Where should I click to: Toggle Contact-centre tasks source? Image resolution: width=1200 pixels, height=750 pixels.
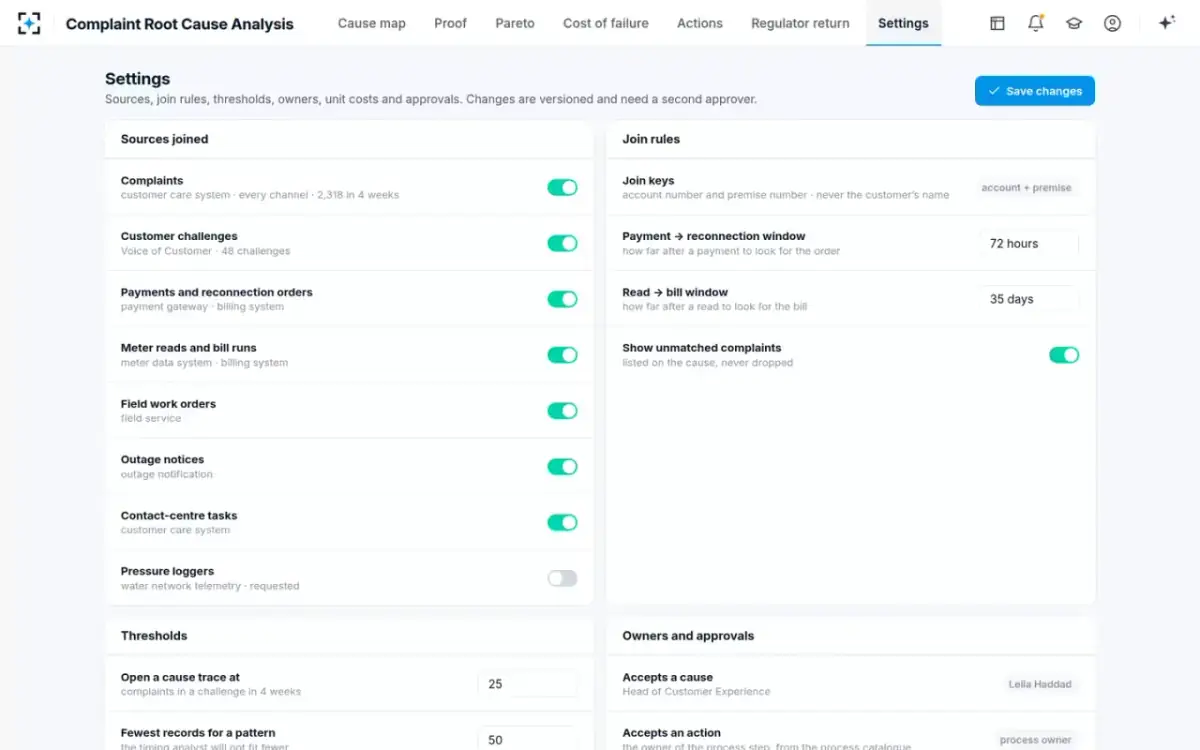[x=562, y=522]
